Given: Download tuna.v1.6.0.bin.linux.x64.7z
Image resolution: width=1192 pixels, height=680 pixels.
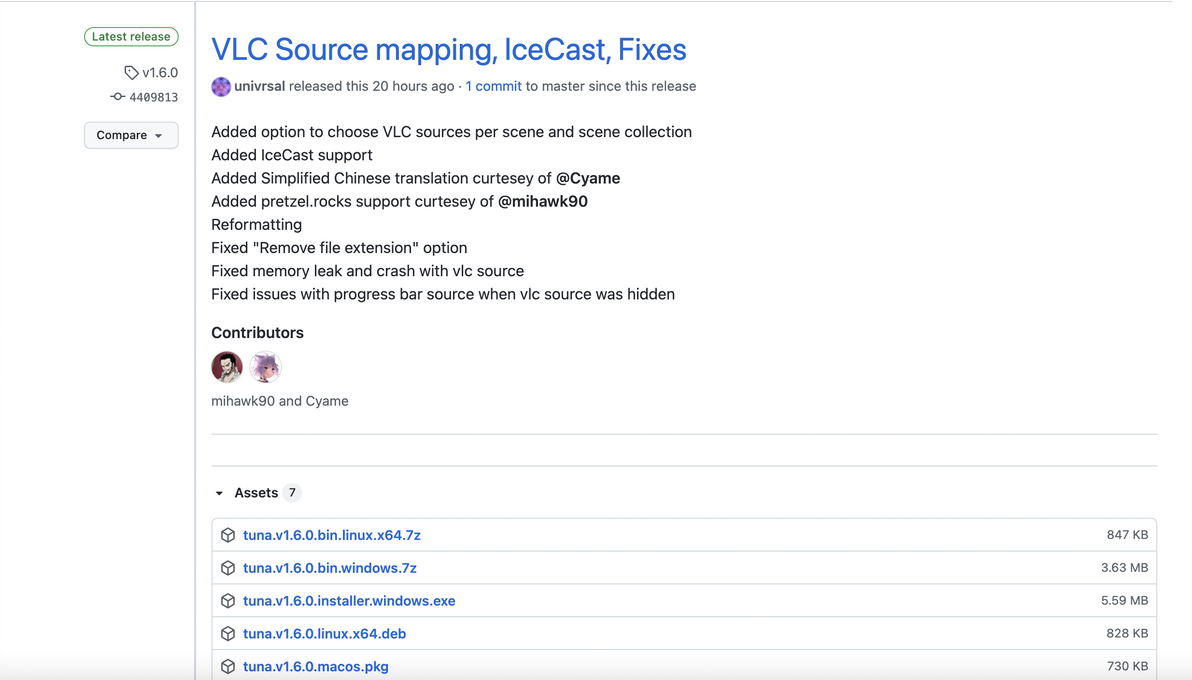Looking at the screenshot, I should [x=331, y=535].
